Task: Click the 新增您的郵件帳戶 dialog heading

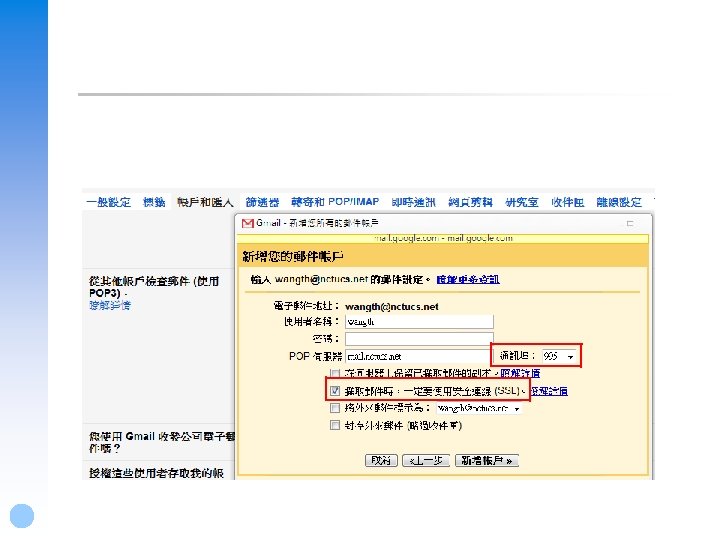Action: click(293, 256)
